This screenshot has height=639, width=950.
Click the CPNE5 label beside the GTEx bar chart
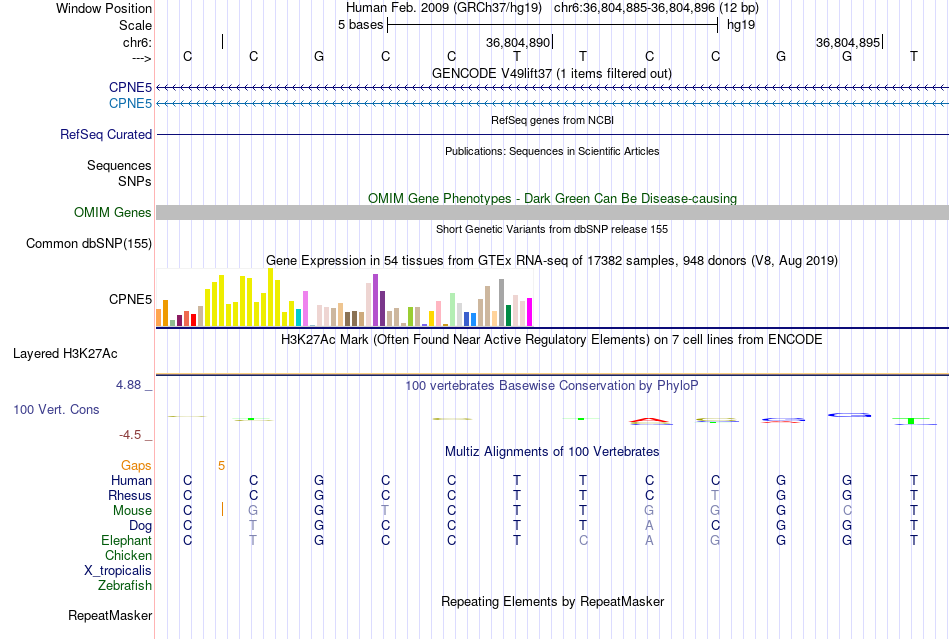click(130, 299)
